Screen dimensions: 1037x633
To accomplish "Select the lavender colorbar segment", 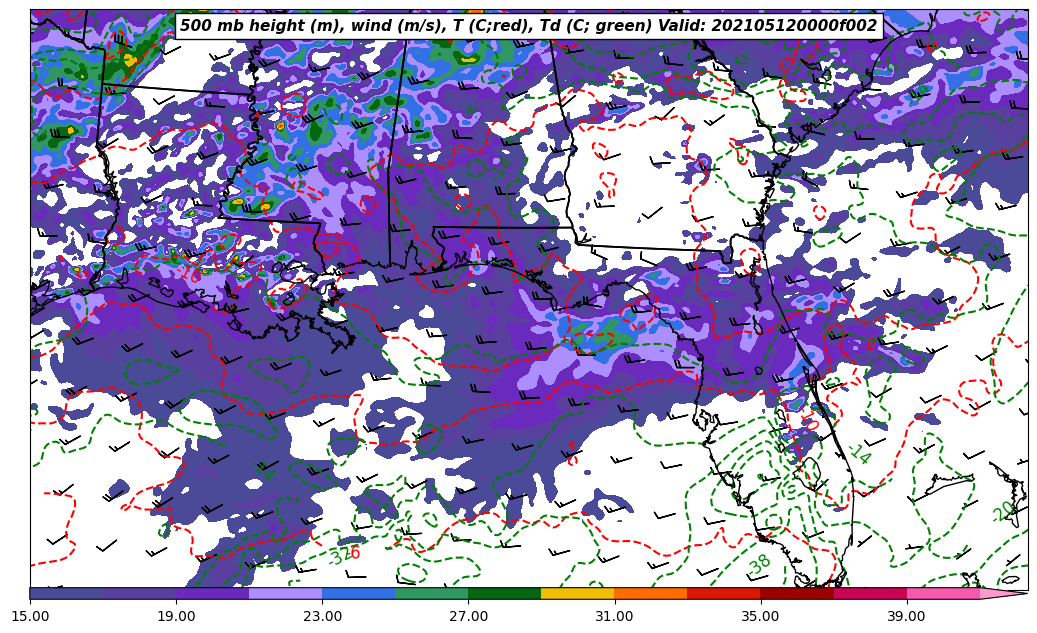I will (286, 594).
